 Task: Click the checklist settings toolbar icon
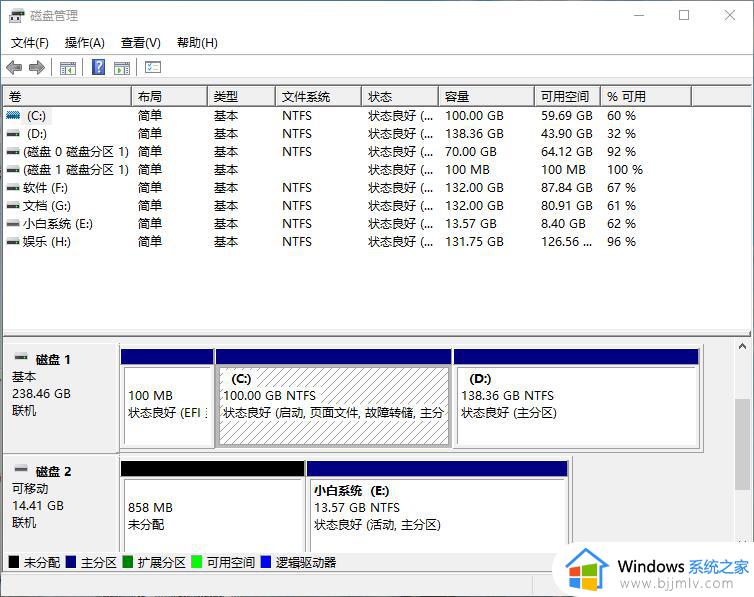tap(153, 67)
